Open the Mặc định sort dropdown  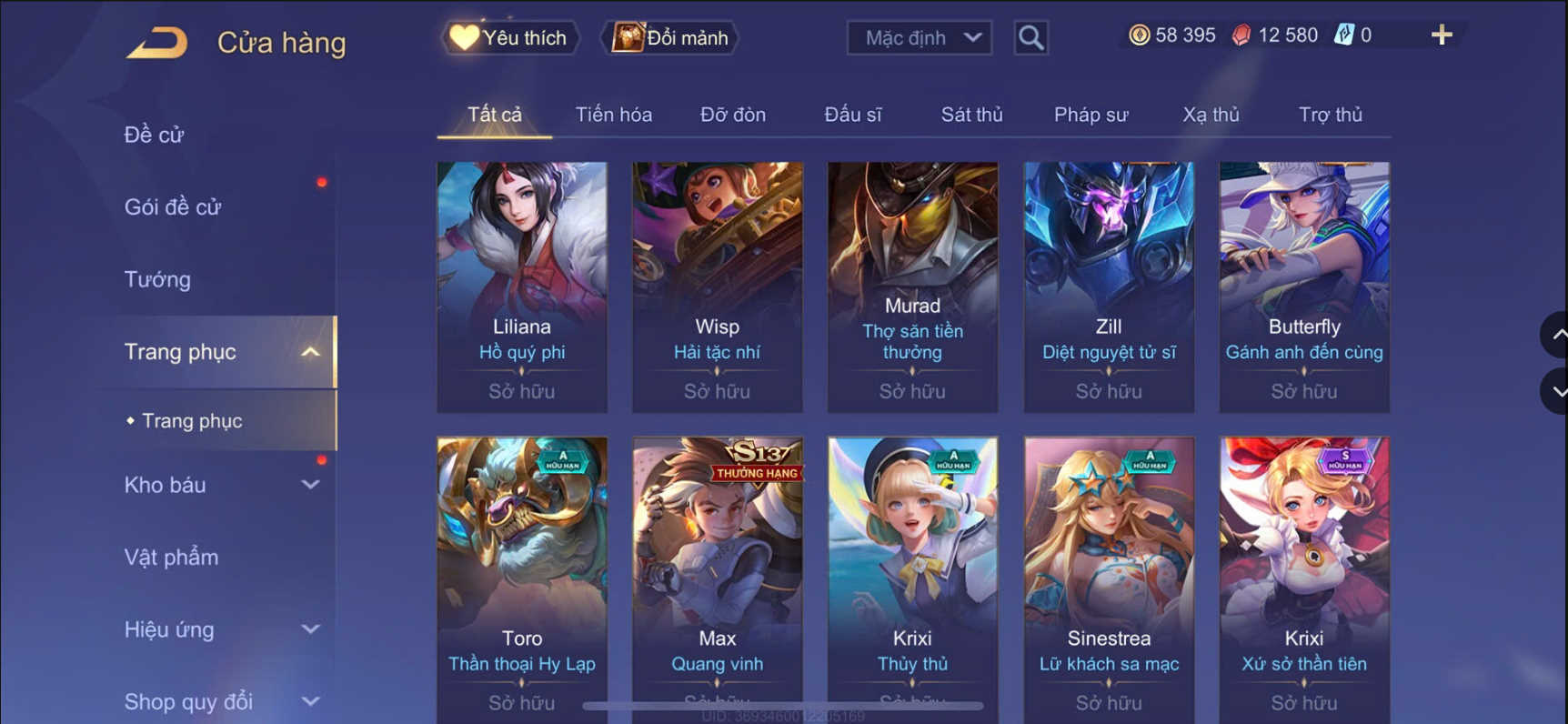(920, 38)
